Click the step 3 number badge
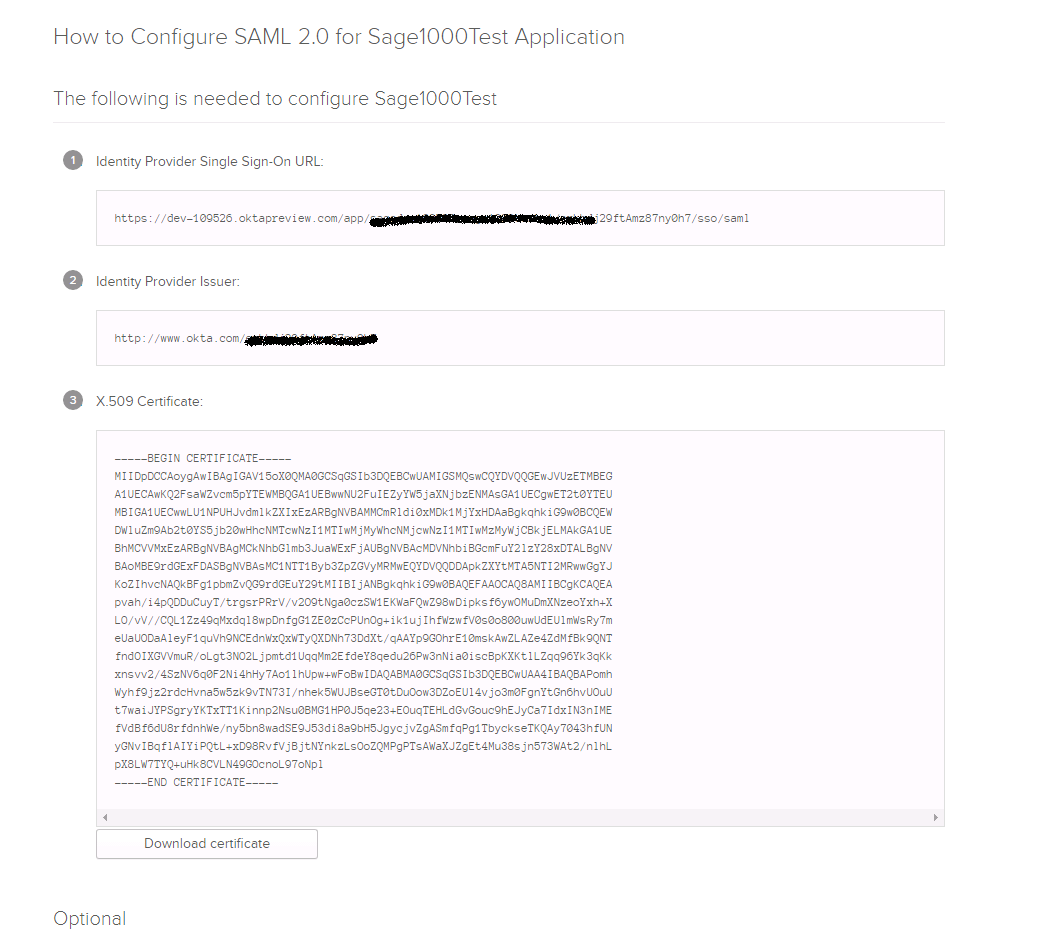 click(73, 400)
